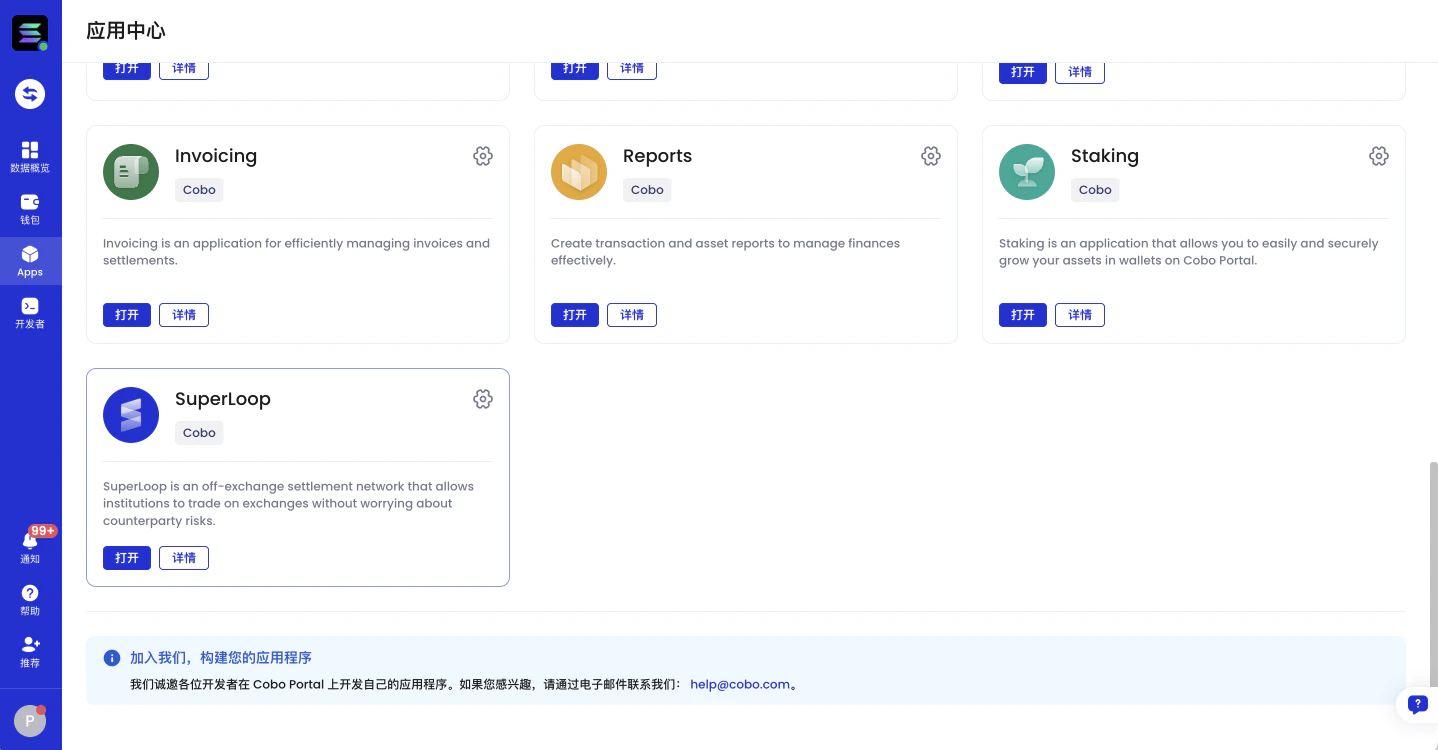Viewport: 1438px width, 750px height.
Task: Open the chat support bubble icon
Action: [x=1417, y=704]
